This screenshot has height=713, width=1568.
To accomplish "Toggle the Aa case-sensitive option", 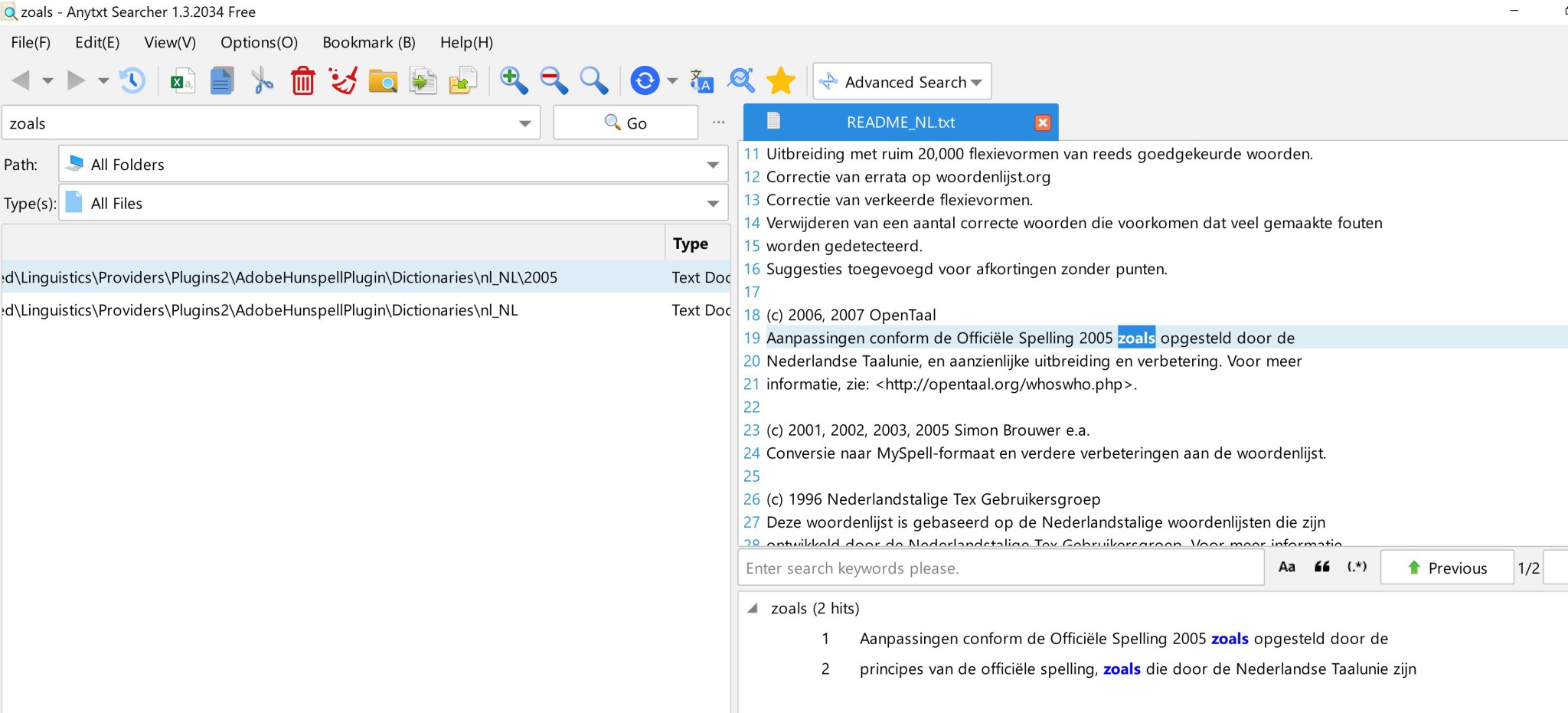I will coord(1287,567).
